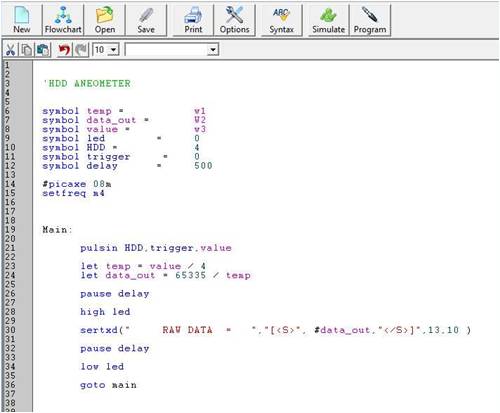Download code with Program button

click(370, 19)
